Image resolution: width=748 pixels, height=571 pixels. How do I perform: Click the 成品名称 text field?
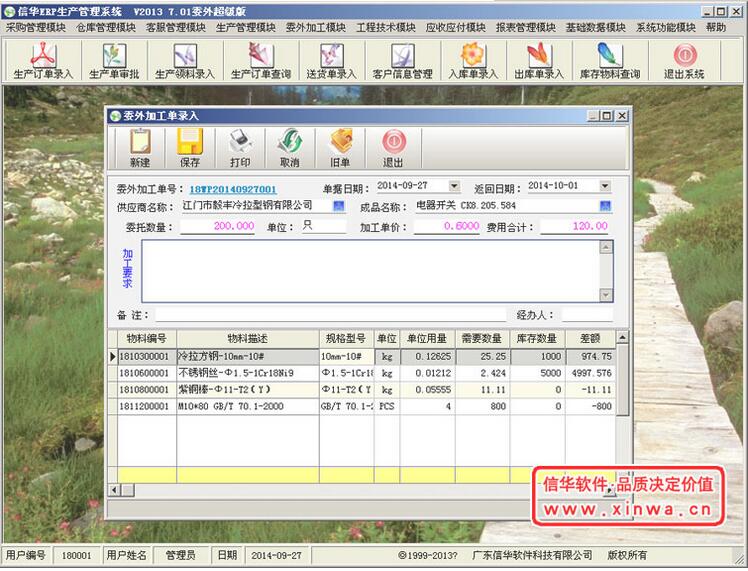pos(507,206)
